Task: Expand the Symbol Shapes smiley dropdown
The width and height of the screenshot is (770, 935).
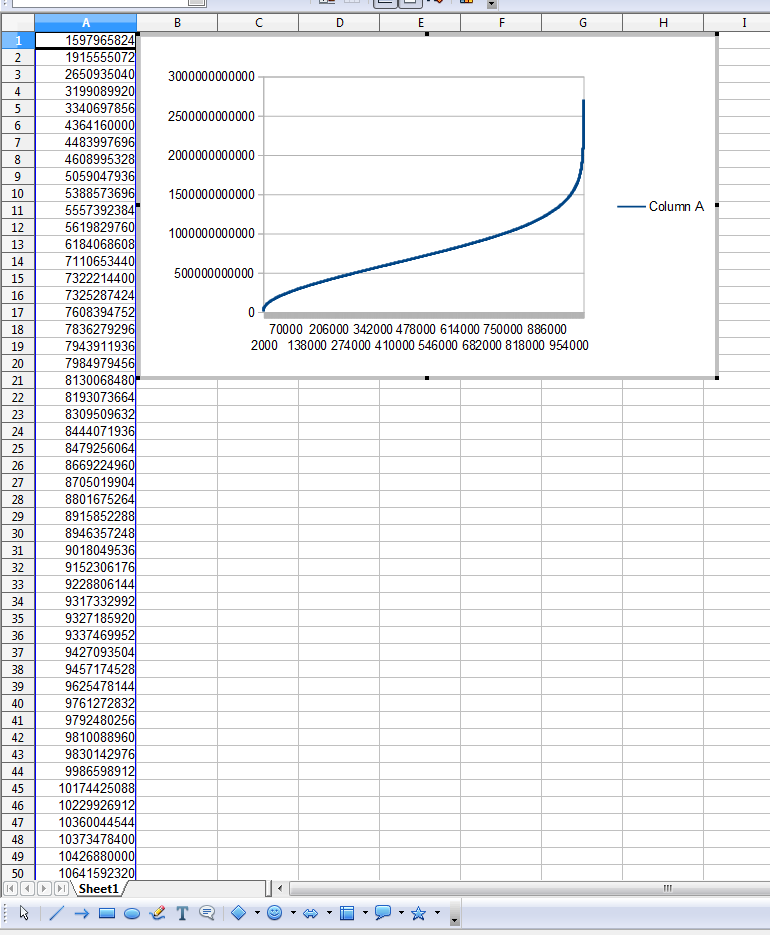Action: (x=293, y=912)
